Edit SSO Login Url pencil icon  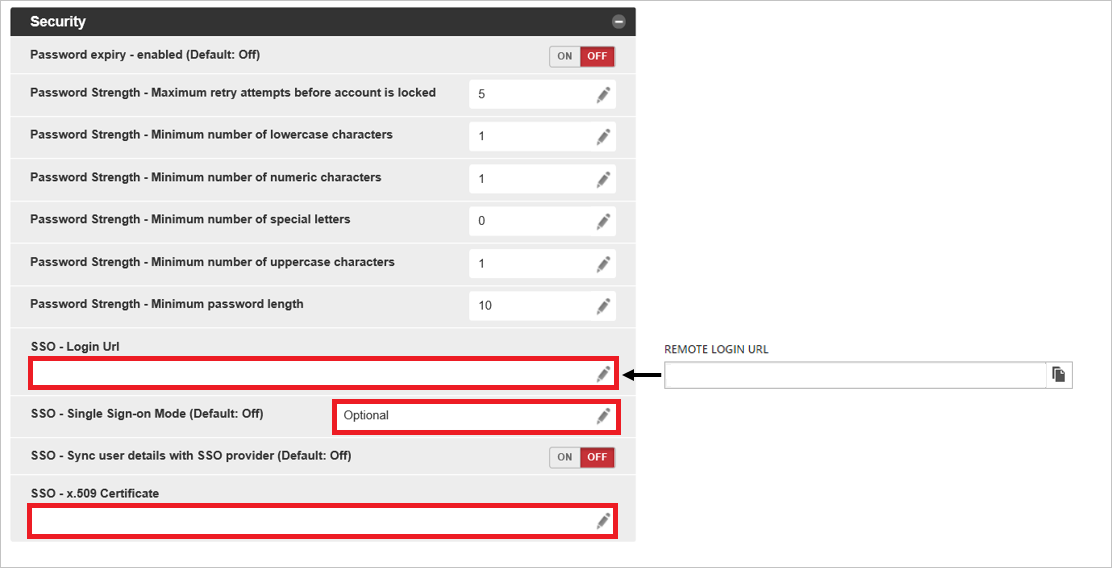[x=604, y=374]
